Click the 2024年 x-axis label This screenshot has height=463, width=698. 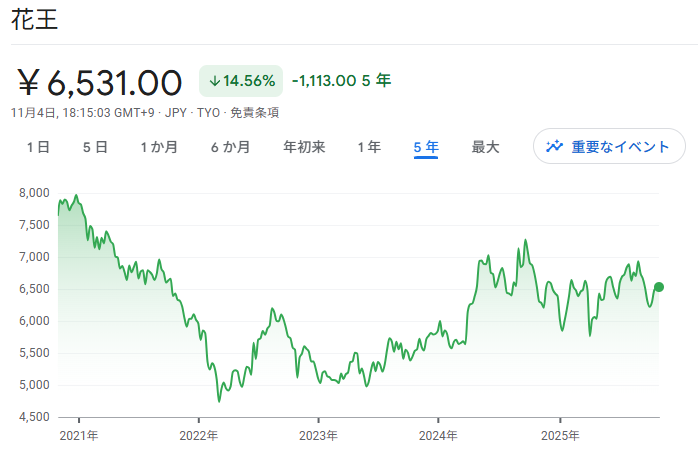(x=438, y=436)
